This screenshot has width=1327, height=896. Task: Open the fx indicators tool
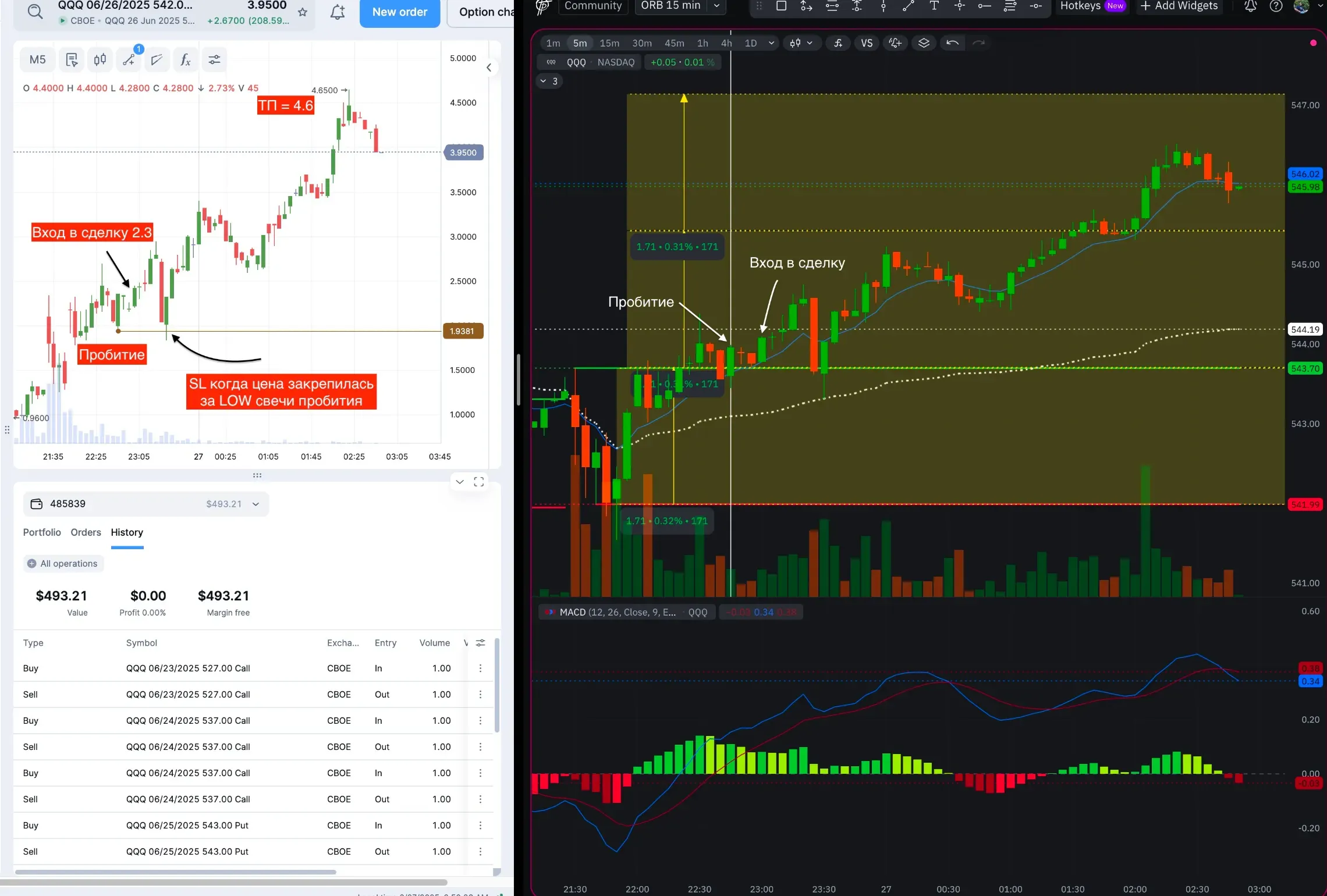point(185,60)
